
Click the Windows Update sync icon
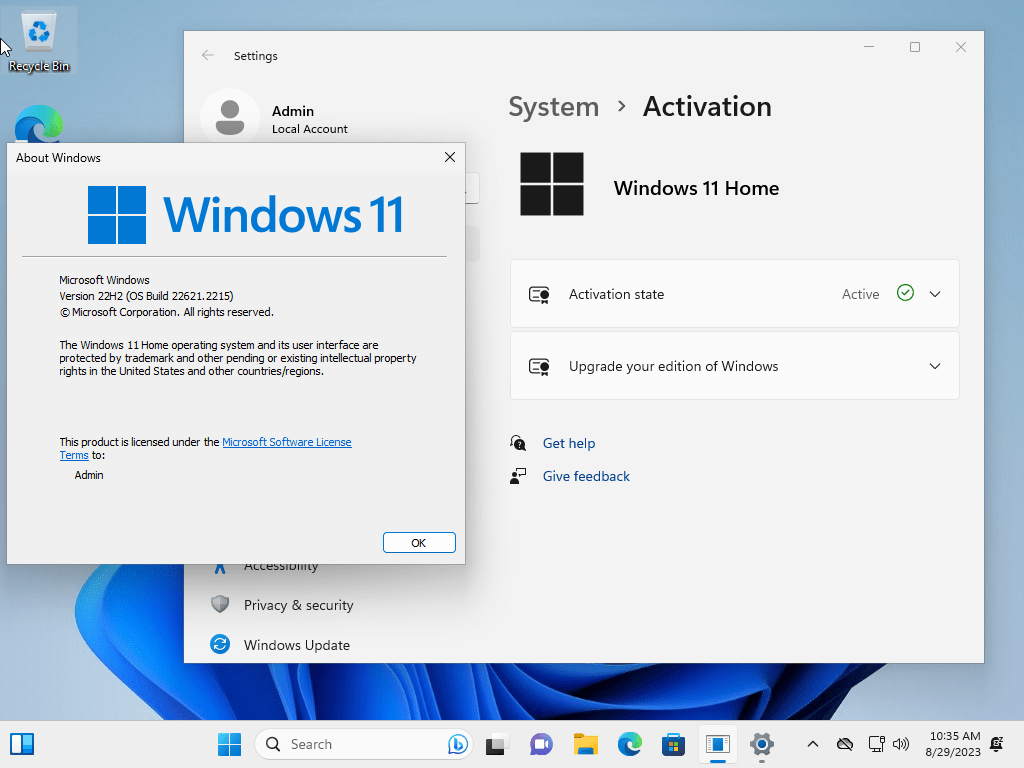220,645
